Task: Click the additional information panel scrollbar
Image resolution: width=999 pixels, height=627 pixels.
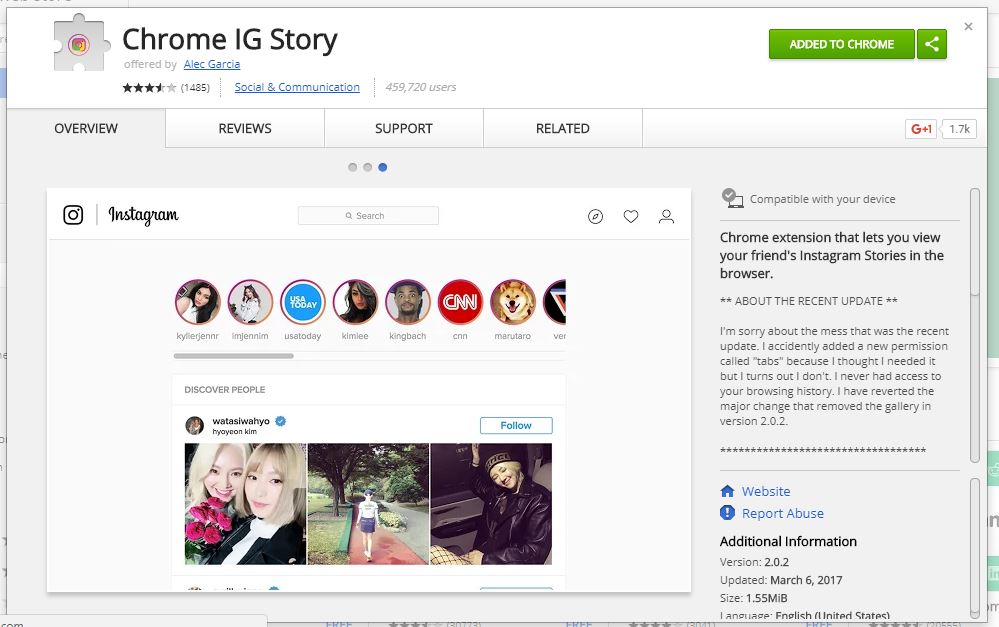Action: pos(974,548)
